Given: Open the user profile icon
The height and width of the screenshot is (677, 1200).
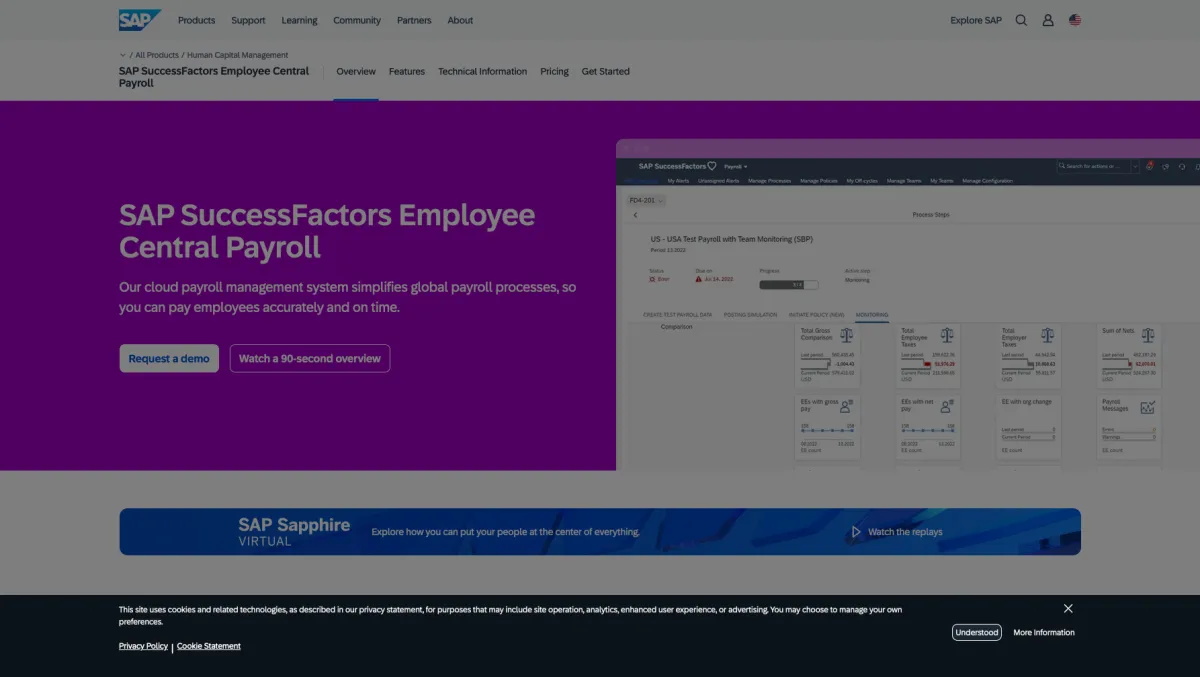Looking at the screenshot, I should tap(1048, 20).
